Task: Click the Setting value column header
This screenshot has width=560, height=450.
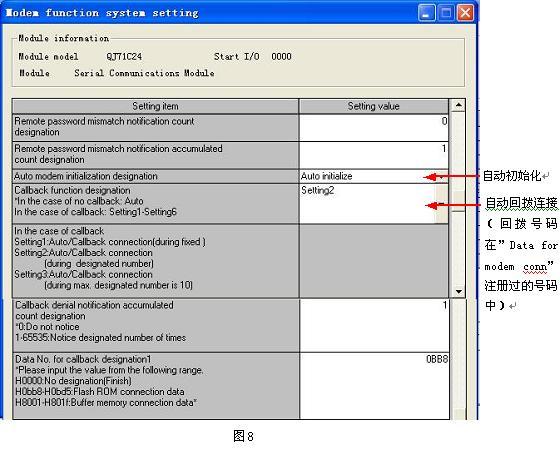Action: click(374, 106)
